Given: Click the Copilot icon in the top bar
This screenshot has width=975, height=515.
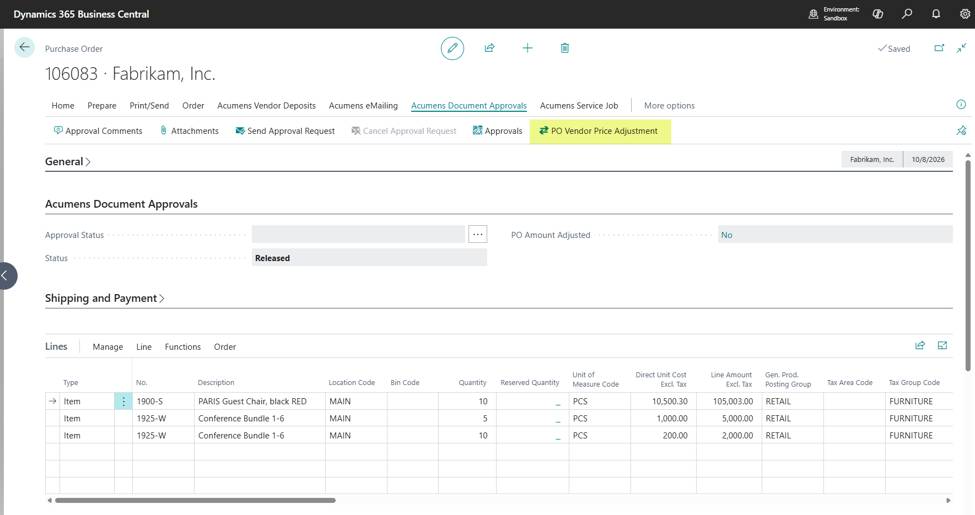Looking at the screenshot, I should pyautogui.click(x=878, y=14).
